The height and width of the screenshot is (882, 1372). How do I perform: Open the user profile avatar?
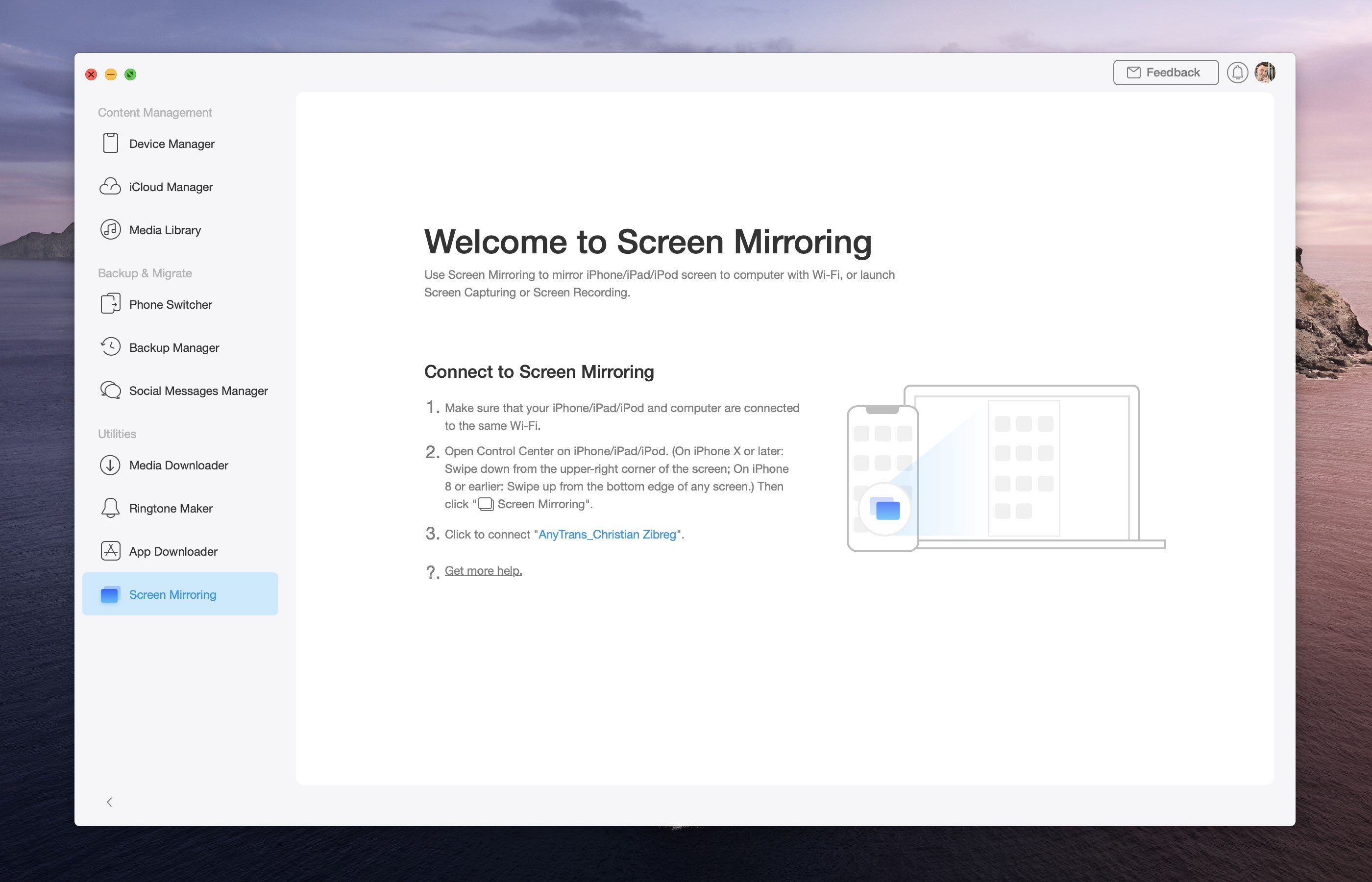click(x=1265, y=72)
